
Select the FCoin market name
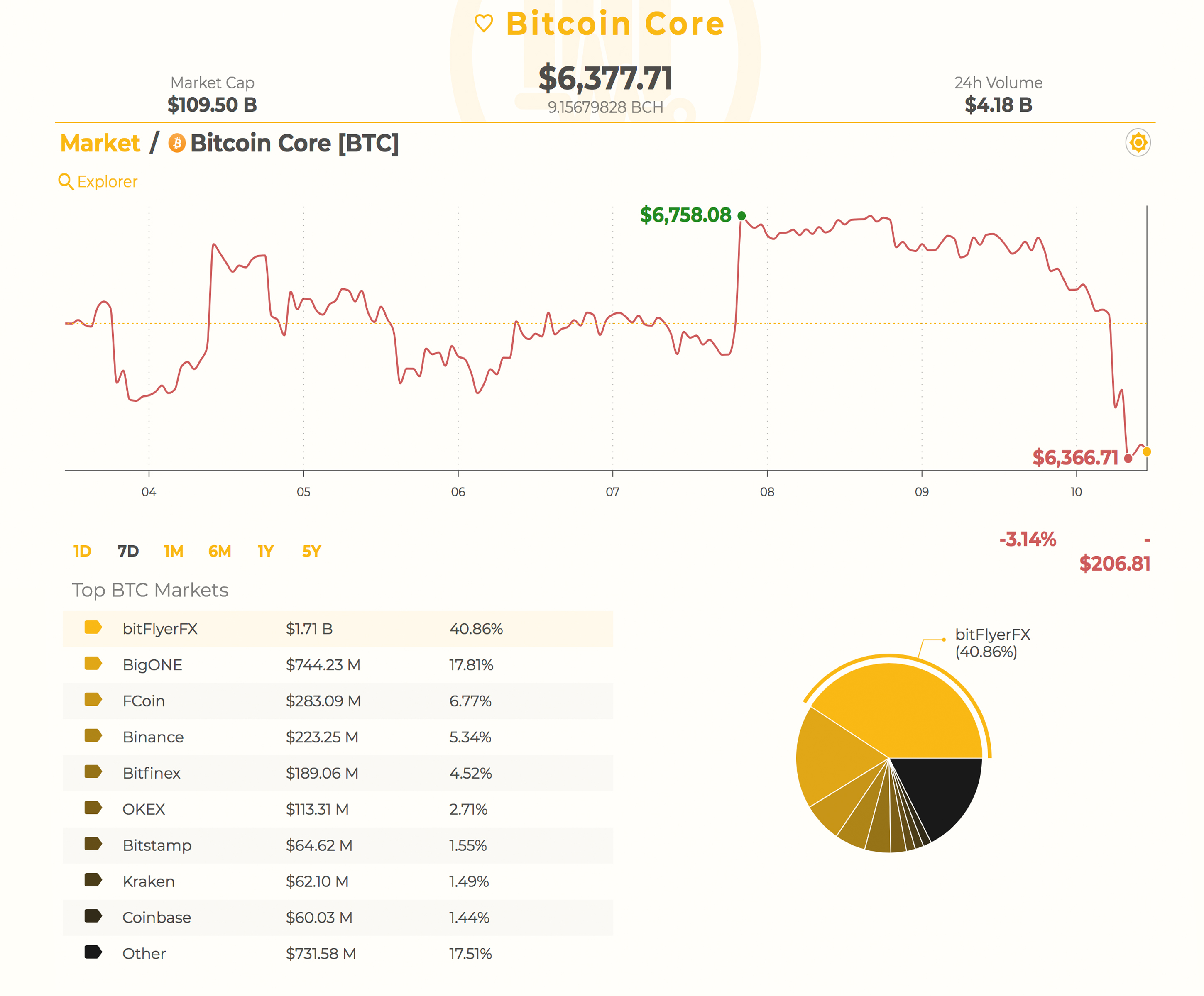pos(143,701)
